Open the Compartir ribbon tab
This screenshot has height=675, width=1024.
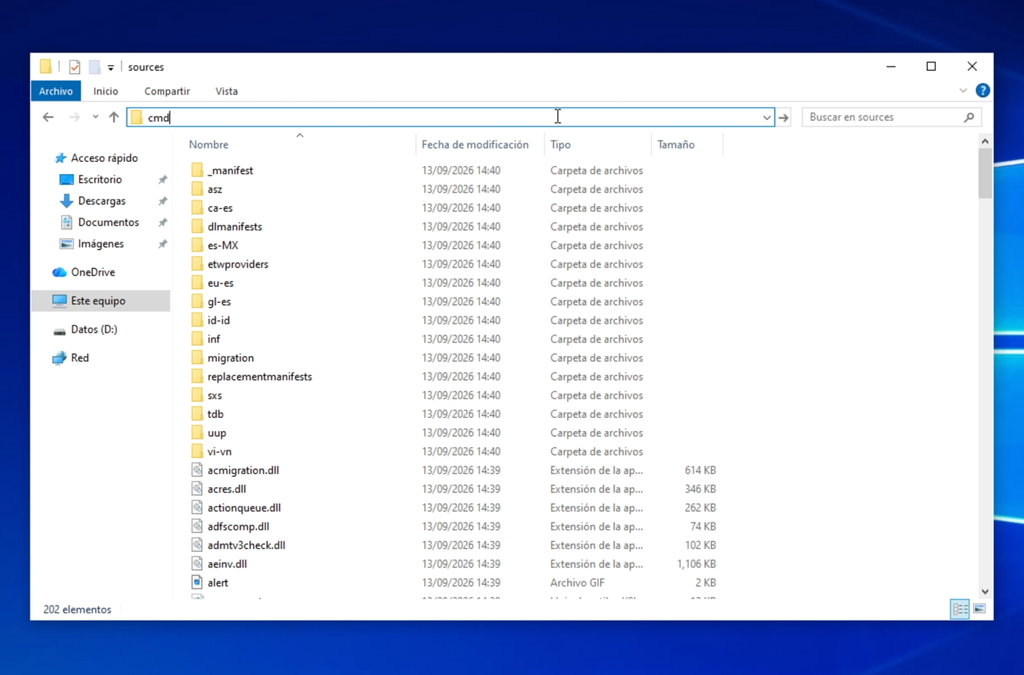coord(167,91)
